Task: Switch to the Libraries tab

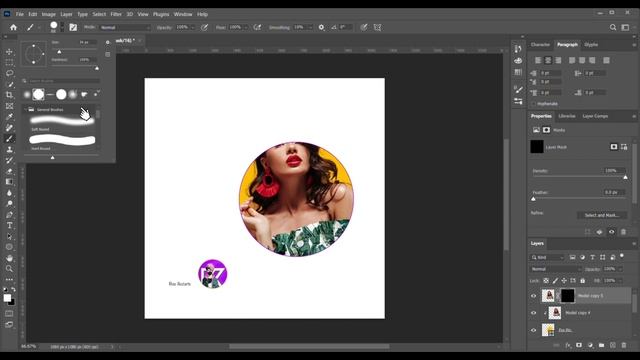Action: point(567,116)
